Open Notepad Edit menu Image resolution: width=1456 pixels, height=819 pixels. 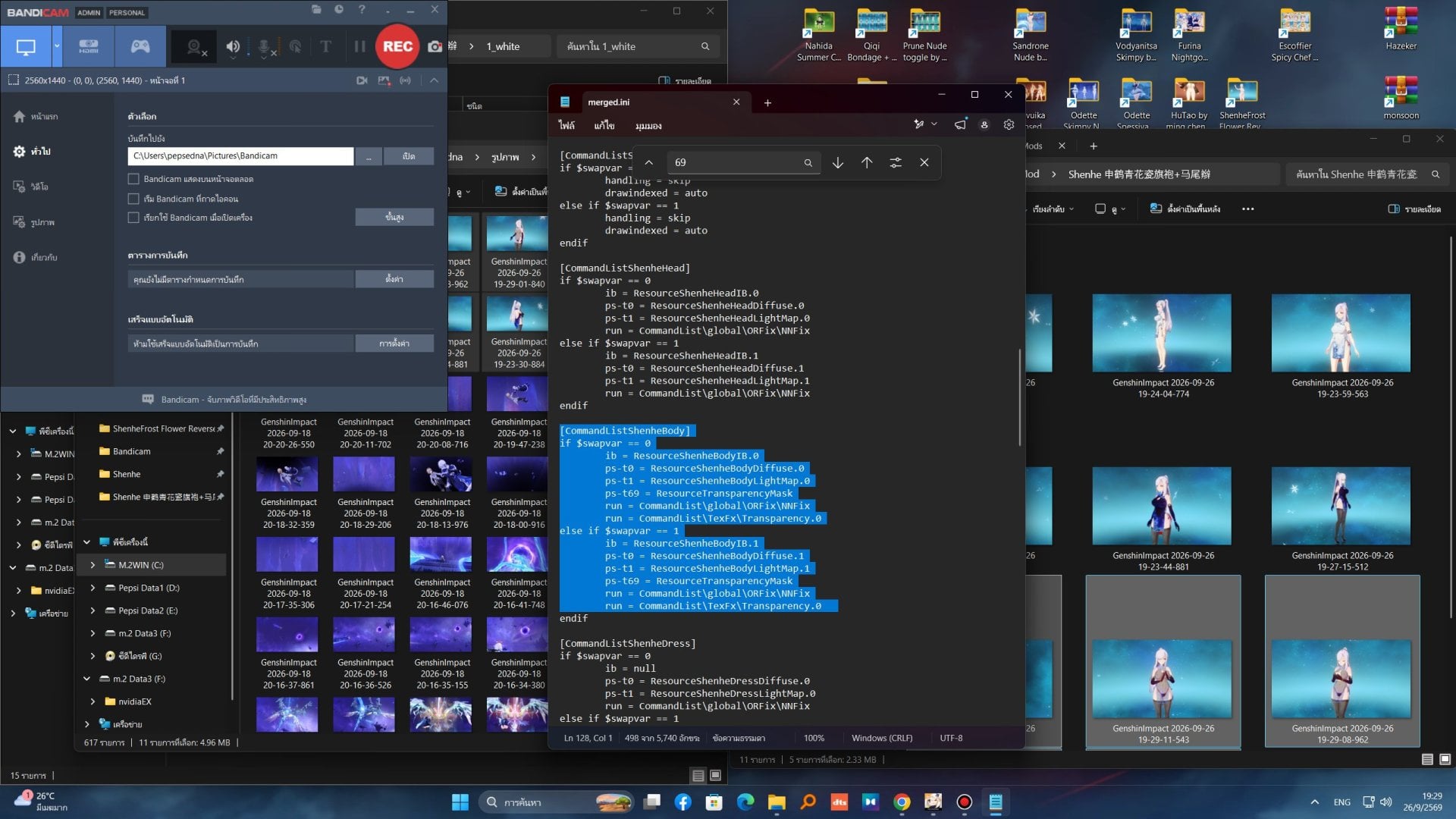click(x=604, y=126)
